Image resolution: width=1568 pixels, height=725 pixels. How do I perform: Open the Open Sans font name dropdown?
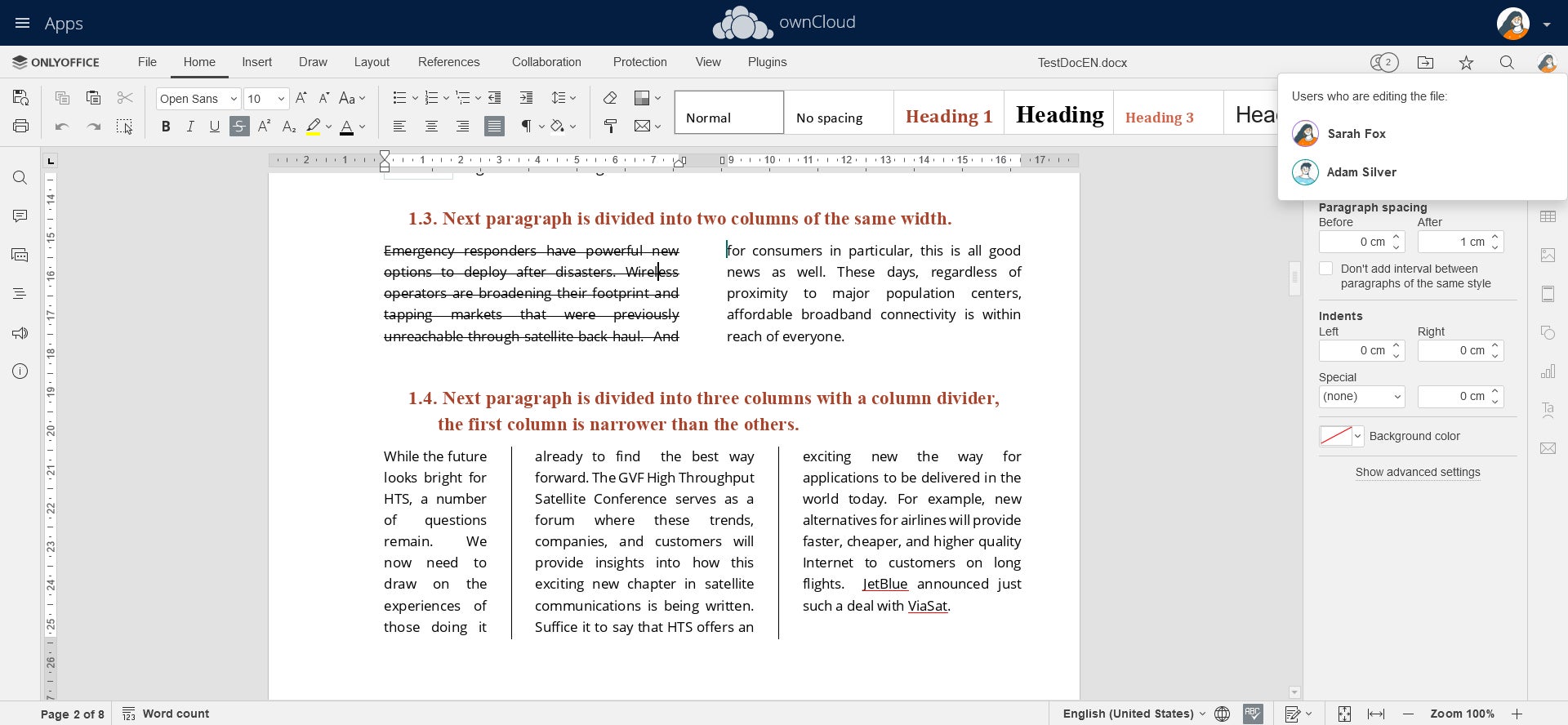click(x=198, y=99)
